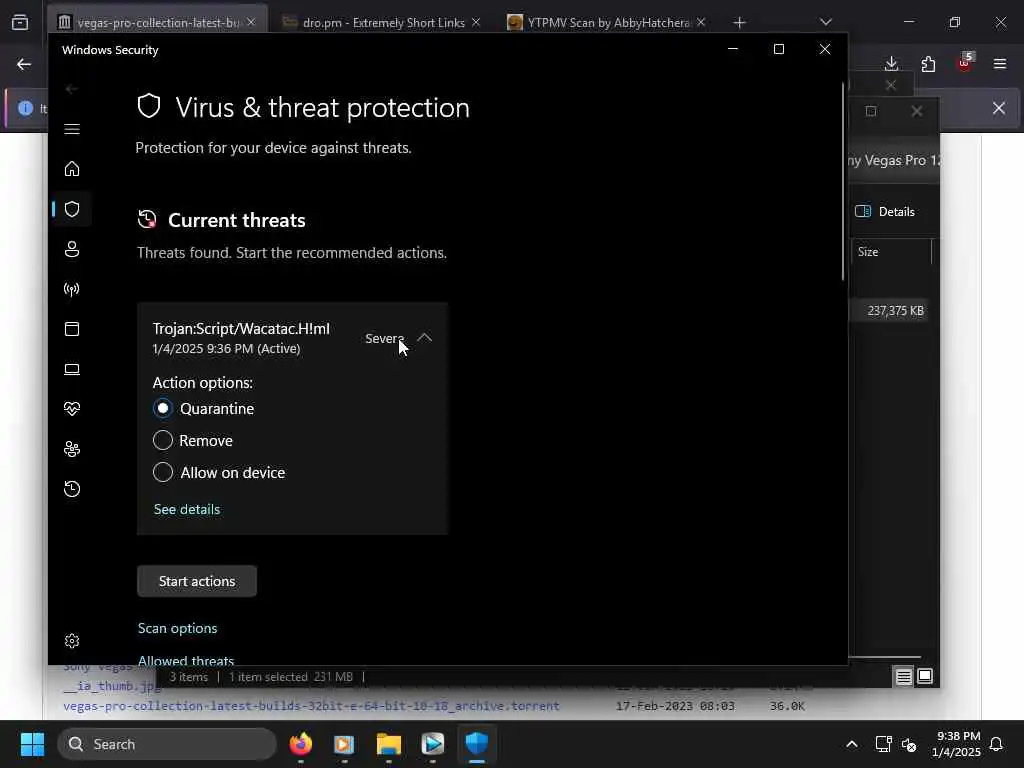The width and height of the screenshot is (1024, 768).
Task: Switch File Explorer to large thumbnails view
Action: (x=925, y=676)
